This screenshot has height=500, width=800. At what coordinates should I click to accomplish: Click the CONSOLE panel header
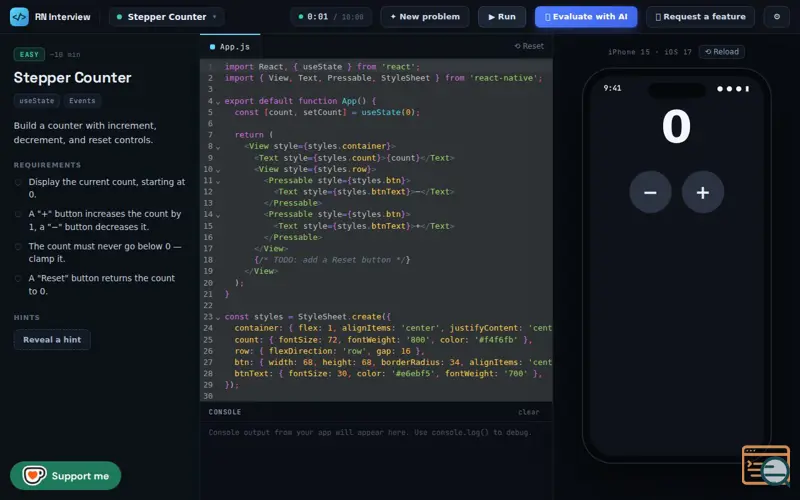click(224, 412)
